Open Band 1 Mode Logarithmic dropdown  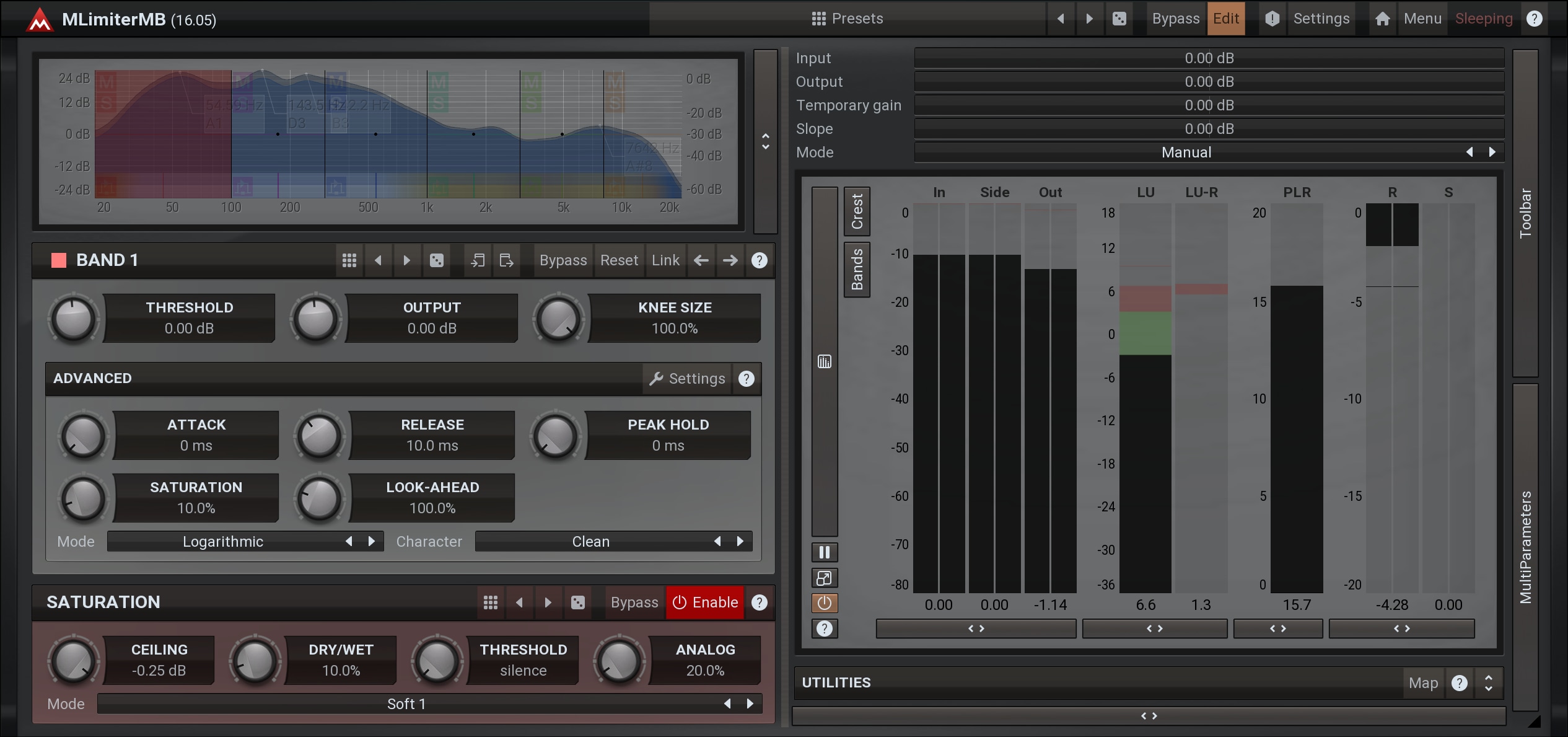tap(245, 542)
